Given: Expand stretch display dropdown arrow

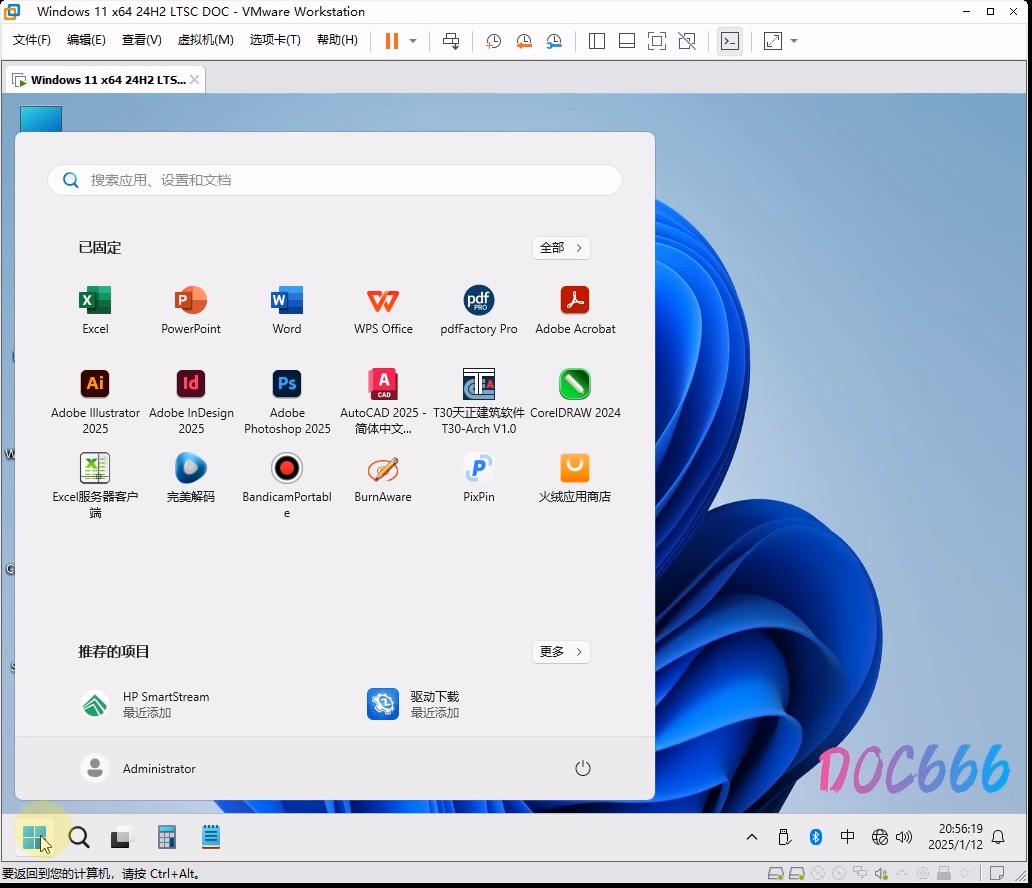Looking at the screenshot, I should [x=794, y=41].
